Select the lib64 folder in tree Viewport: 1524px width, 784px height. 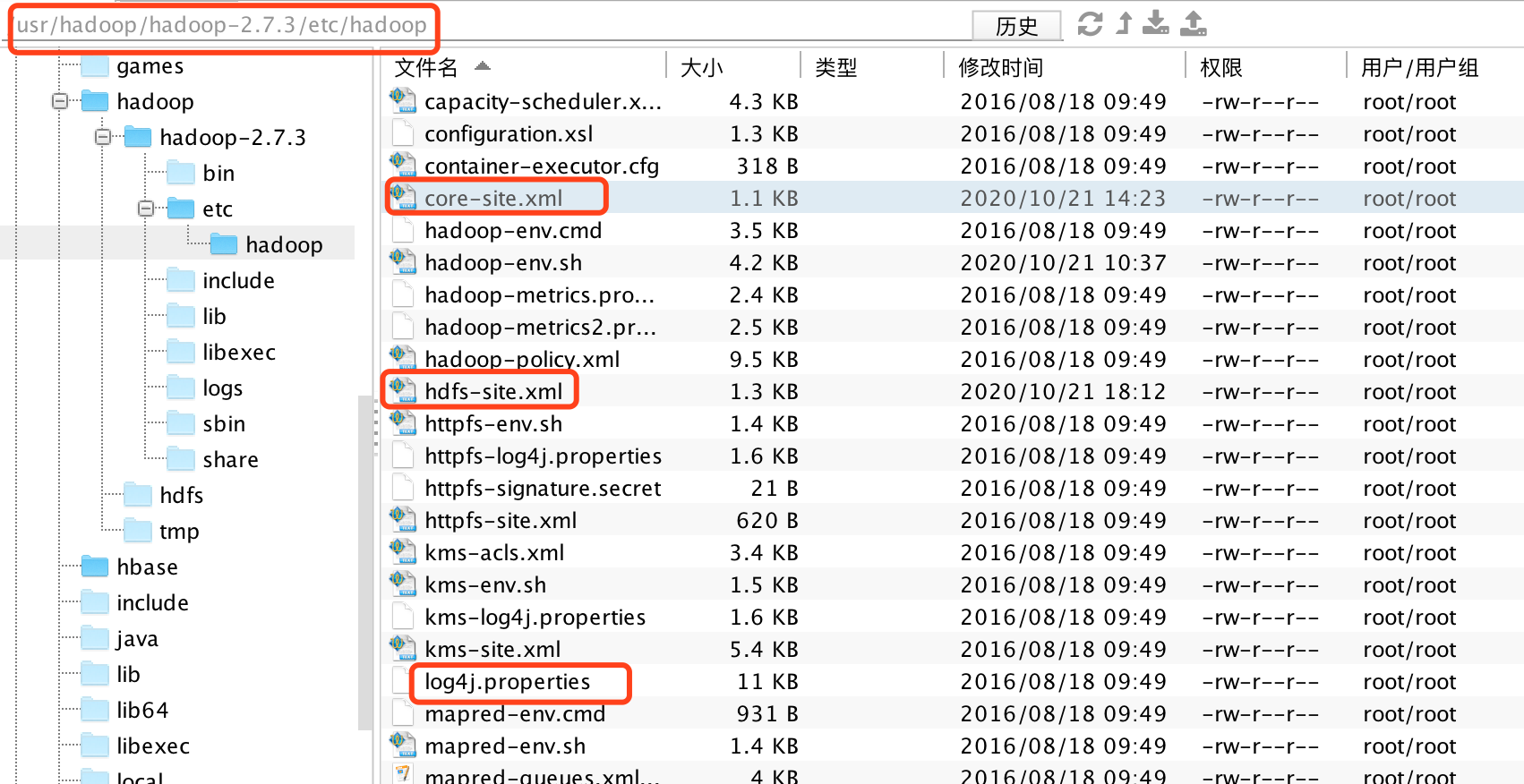pos(142,711)
